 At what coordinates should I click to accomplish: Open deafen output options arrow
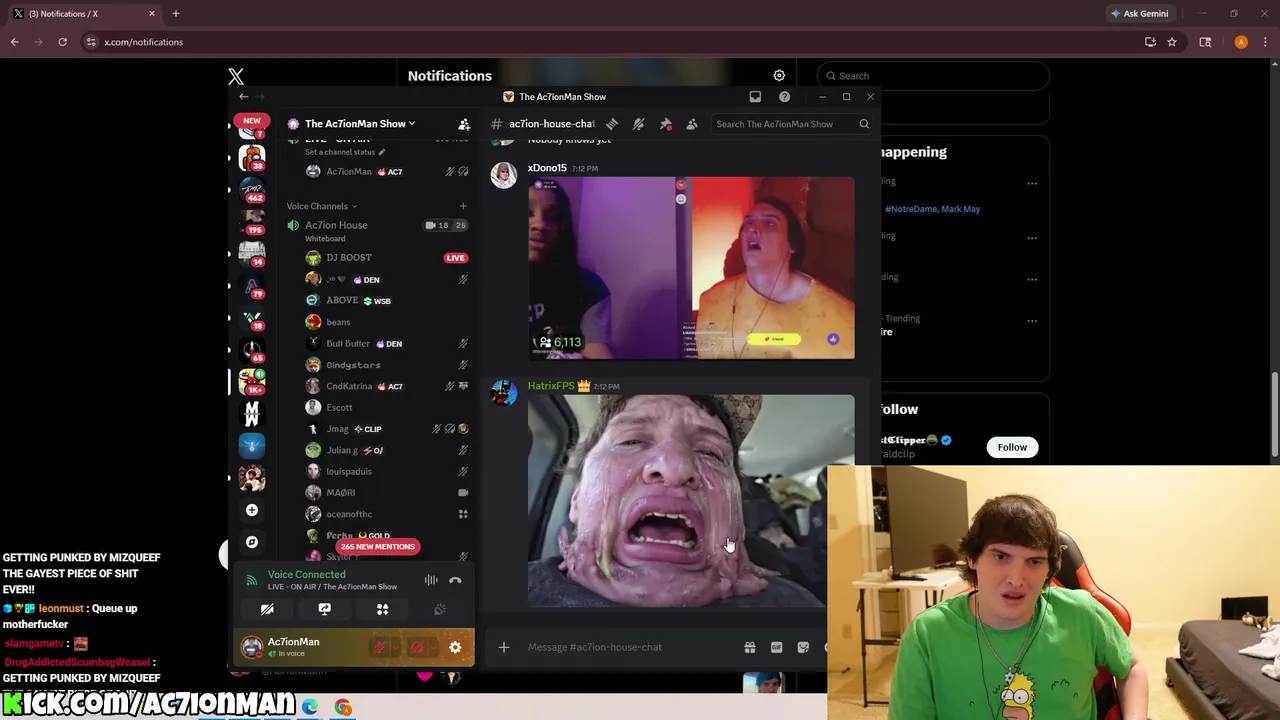tap(432, 647)
